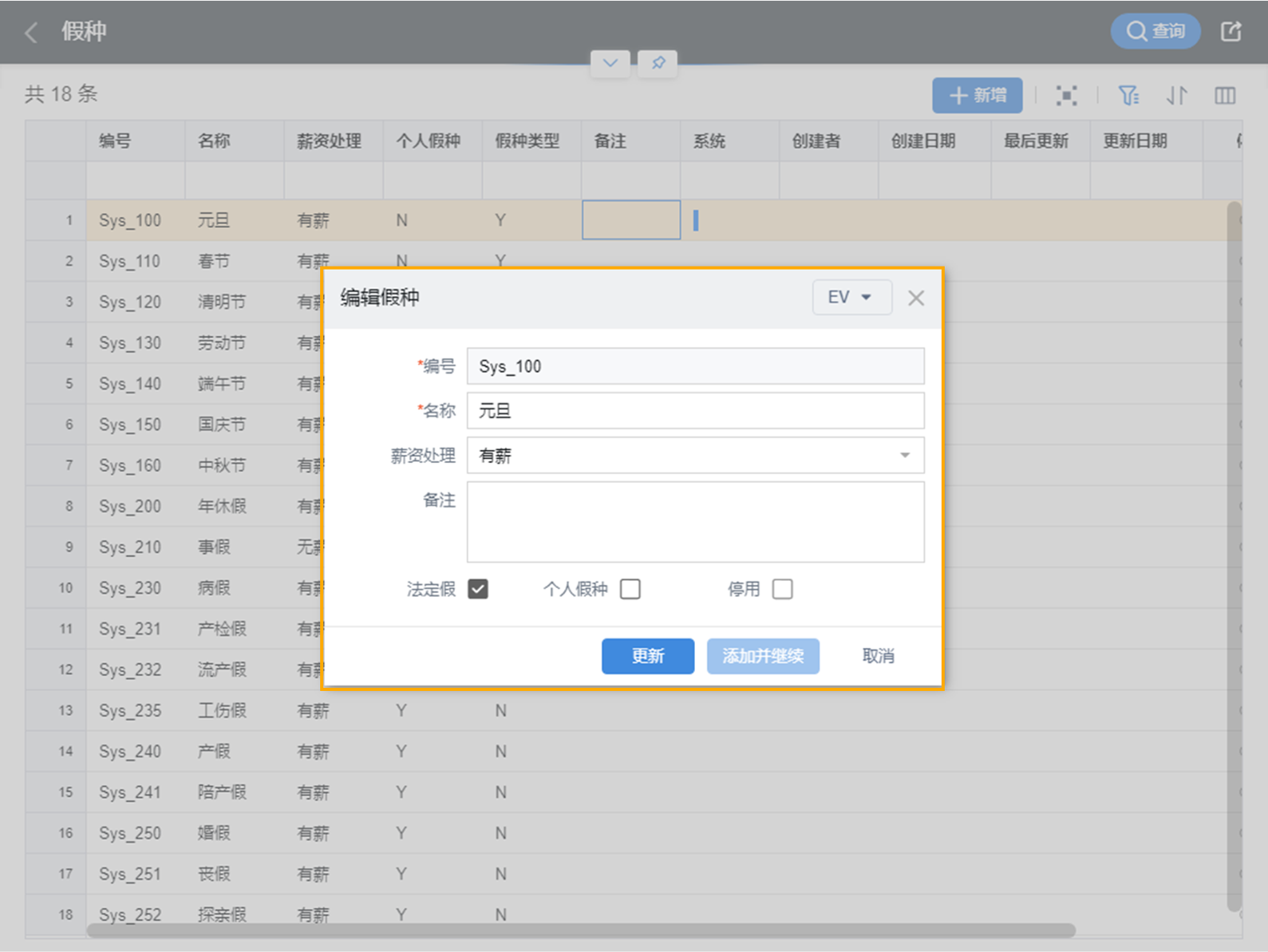
Task: Expand the 薪资处理 combo box
Action: 695,456
